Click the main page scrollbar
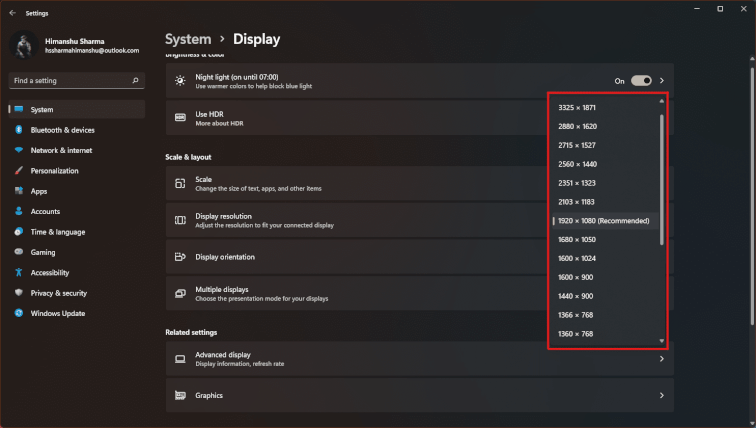Image resolution: width=756 pixels, height=428 pixels. click(752, 195)
